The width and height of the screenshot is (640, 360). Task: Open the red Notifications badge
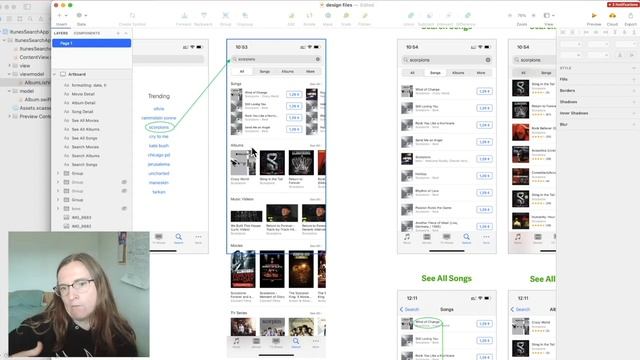(x=623, y=4)
